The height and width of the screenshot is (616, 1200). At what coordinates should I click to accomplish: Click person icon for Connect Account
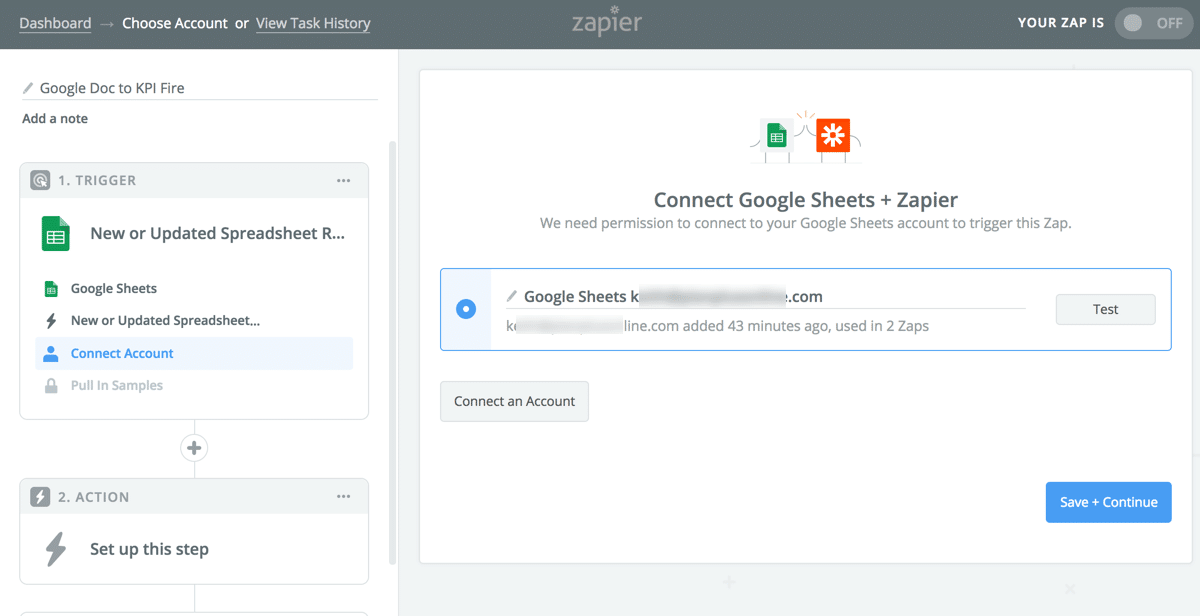(x=51, y=353)
